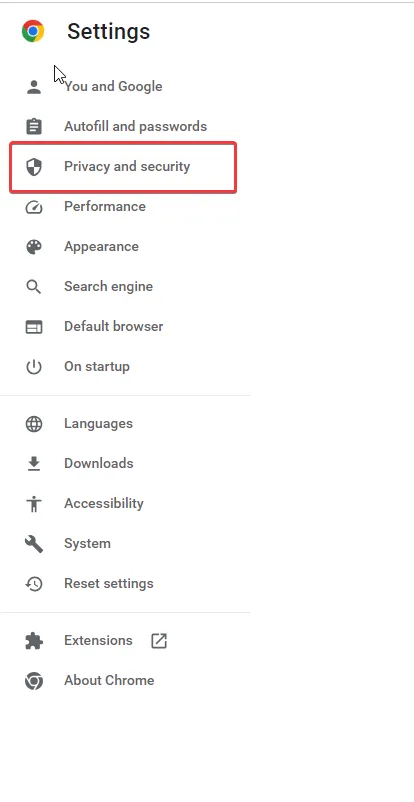Click the external link icon next to Extensions
Image resolution: width=414 pixels, height=802 pixels.
159,640
